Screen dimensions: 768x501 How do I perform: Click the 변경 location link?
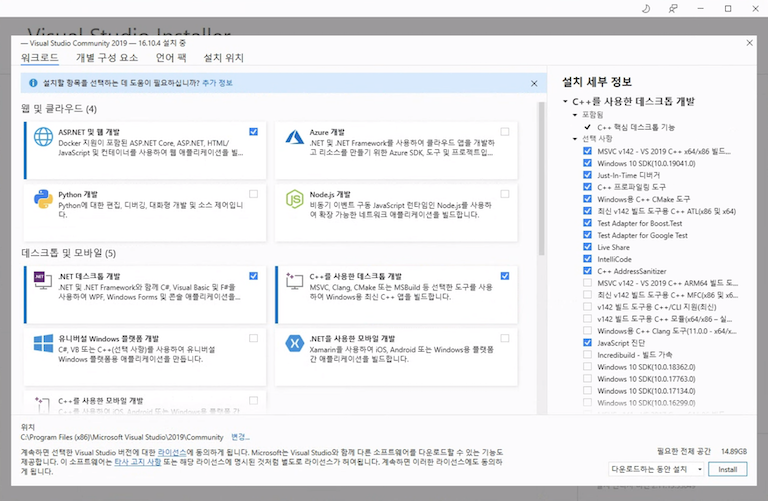click(240, 437)
